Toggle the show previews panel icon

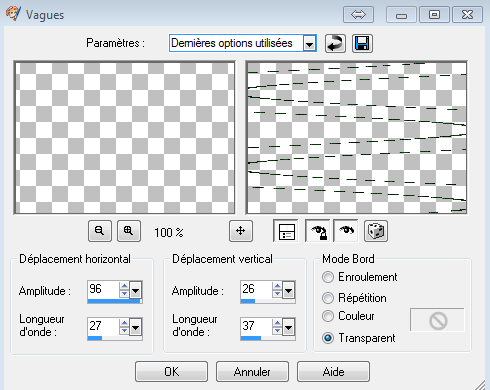286,231
